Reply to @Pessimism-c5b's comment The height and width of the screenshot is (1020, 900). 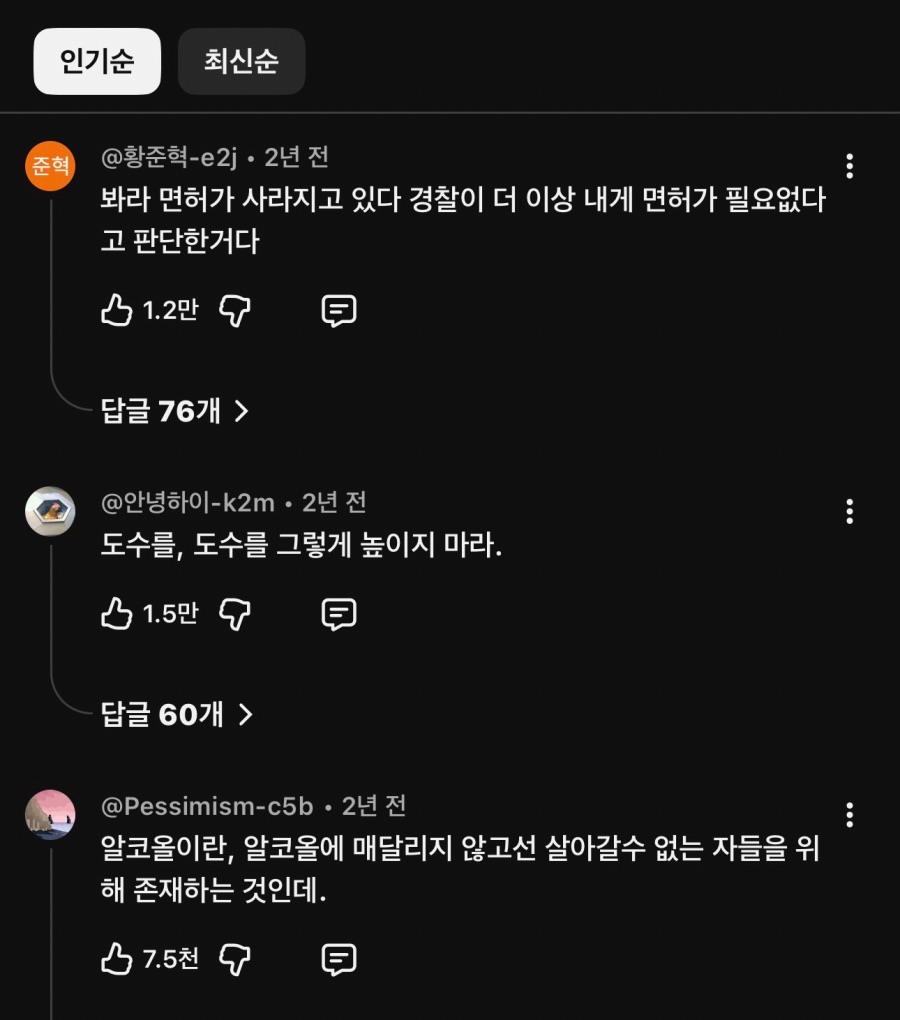[x=339, y=960]
